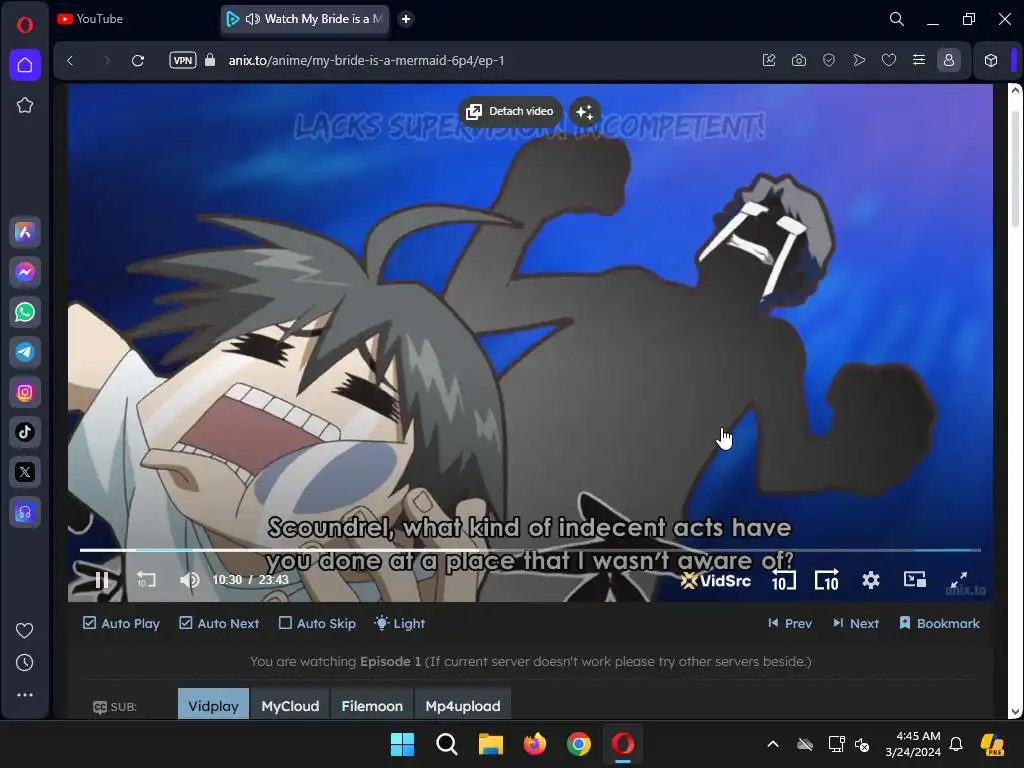Image resolution: width=1024 pixels, height=768 pixels.
Task: Uncheck Auto Play checkbox
Action: pos(89,623)
